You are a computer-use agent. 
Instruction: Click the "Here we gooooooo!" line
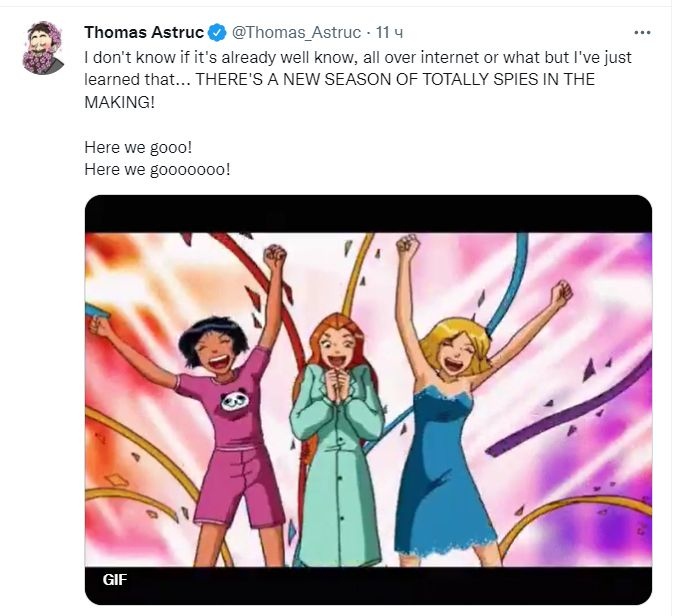coord(158,169)
